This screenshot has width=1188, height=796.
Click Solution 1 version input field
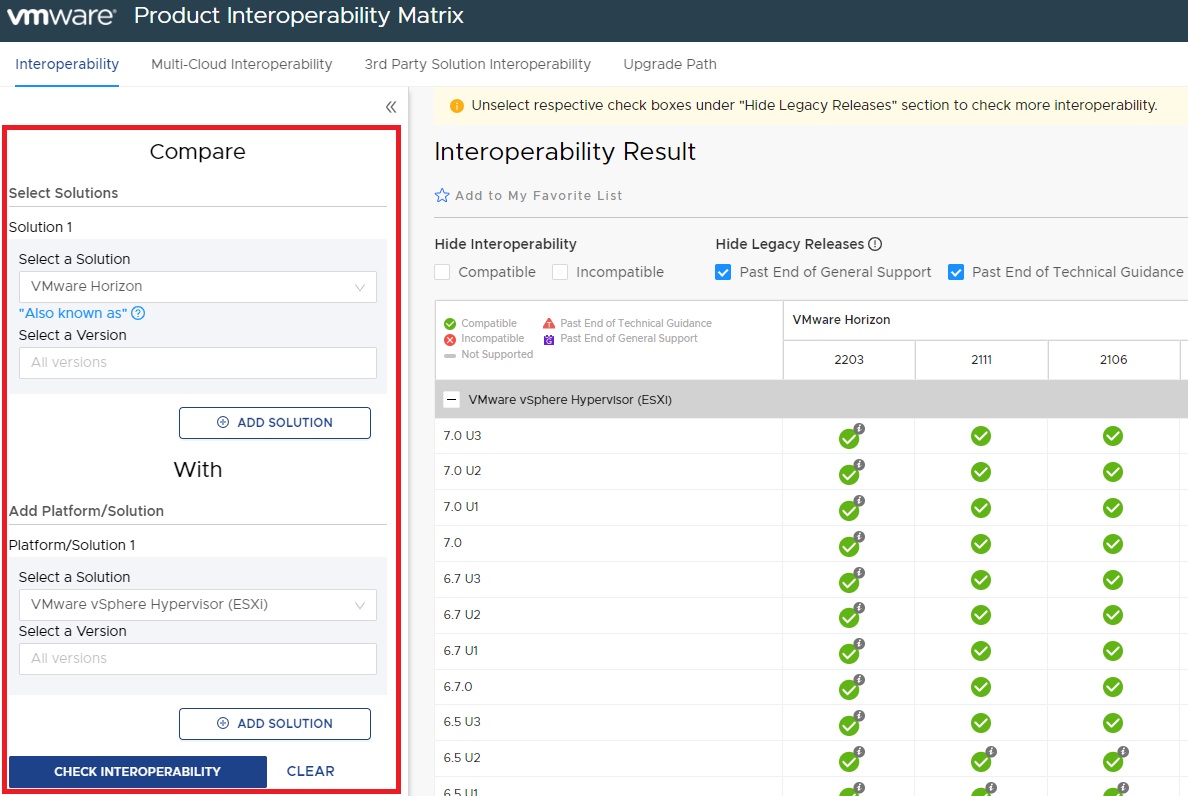pyautogui.click(x=197, y=363)
